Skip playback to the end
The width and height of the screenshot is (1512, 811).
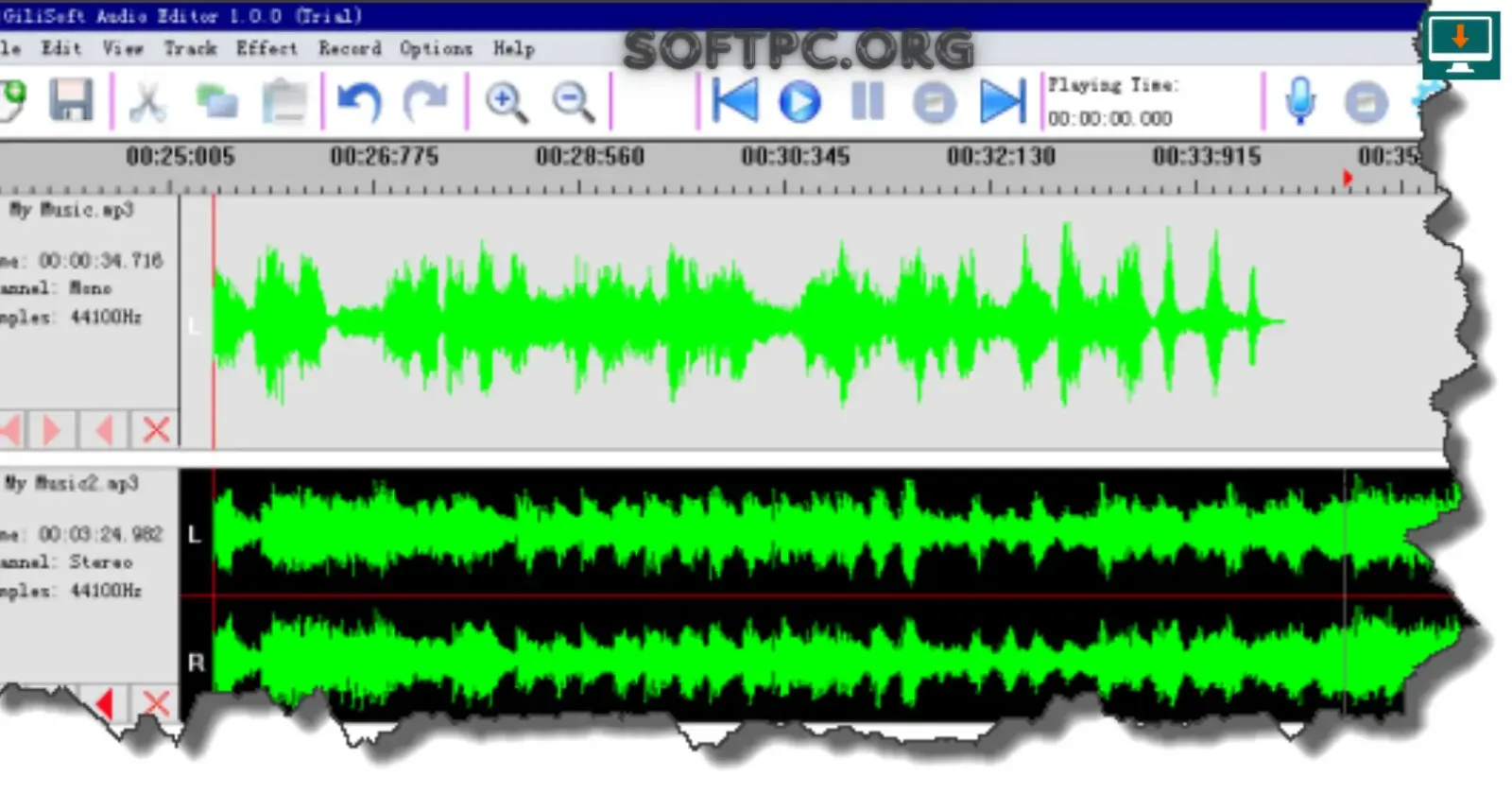pos(1003,101)
